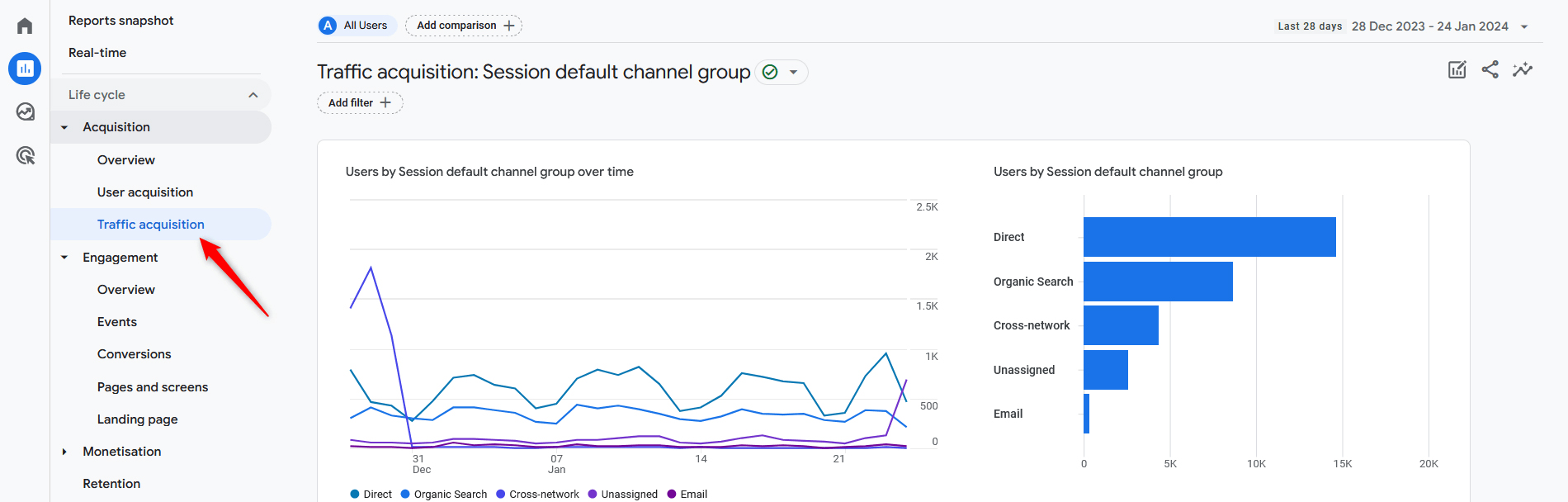Open User acquisition report
The image size is (1568, 502).
coord(145,192)
